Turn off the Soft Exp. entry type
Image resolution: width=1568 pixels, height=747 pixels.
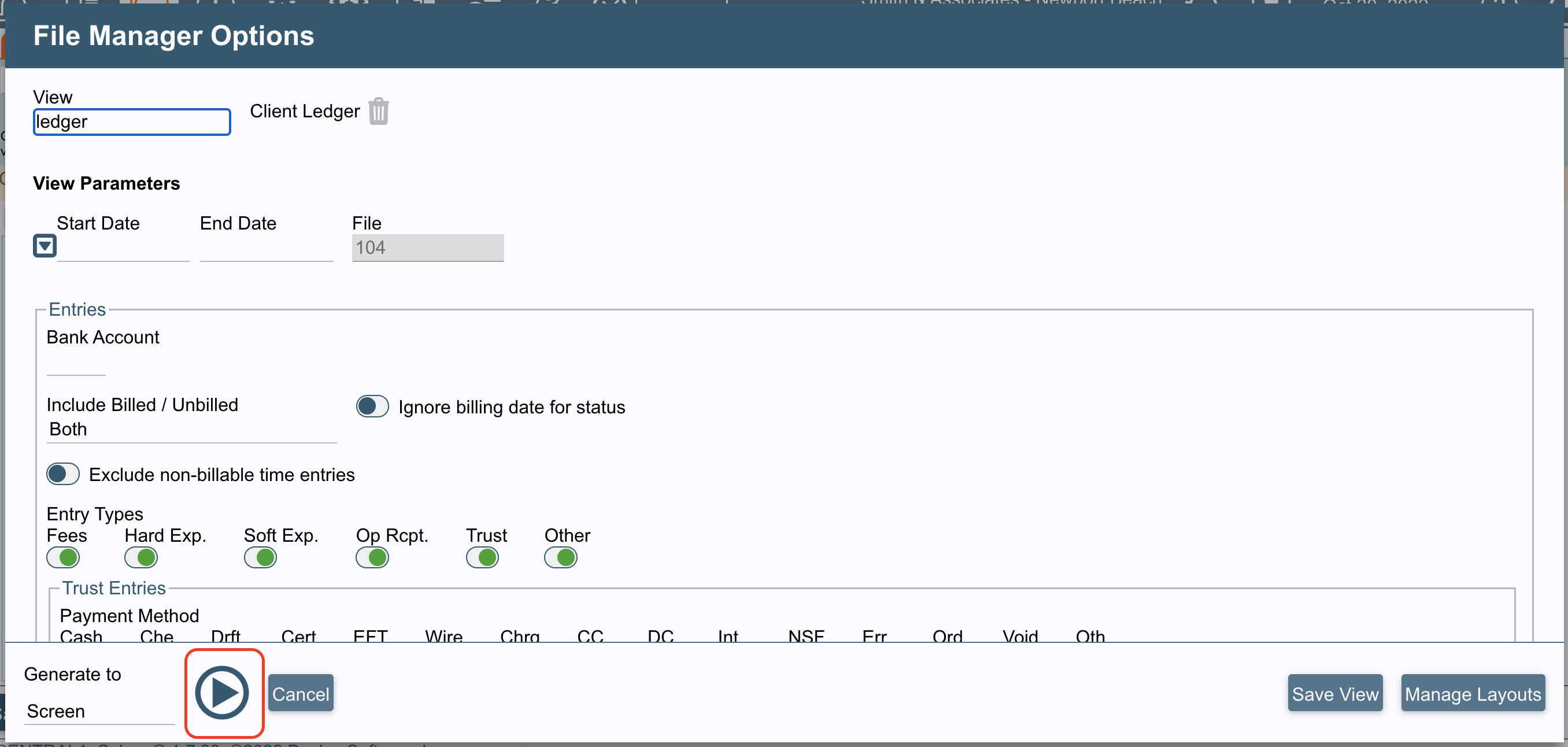click(x=260, y=557)
